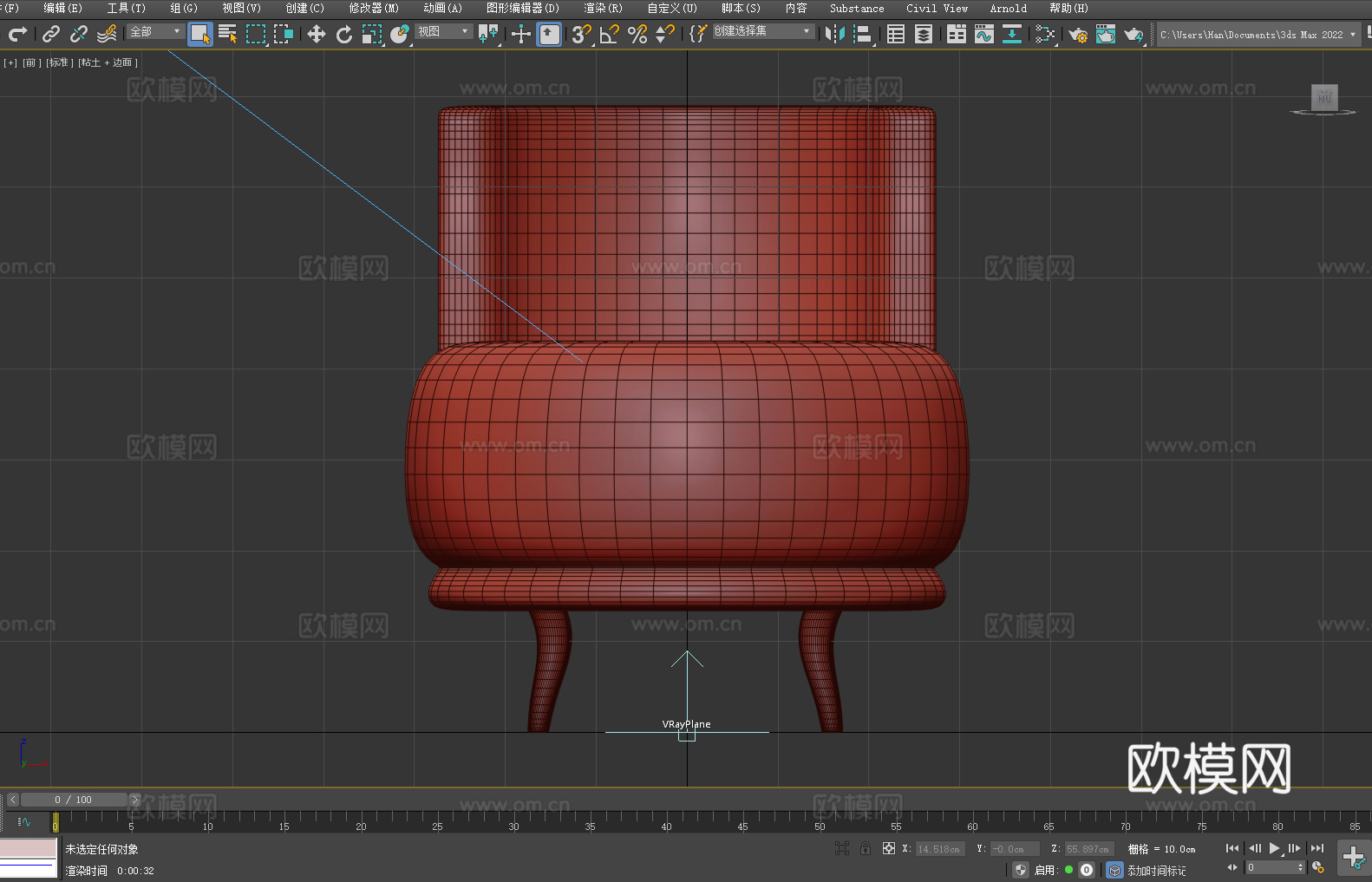Activate Select and Move tool
Viewport: 1372px width, 882px height.
(317, 34)
